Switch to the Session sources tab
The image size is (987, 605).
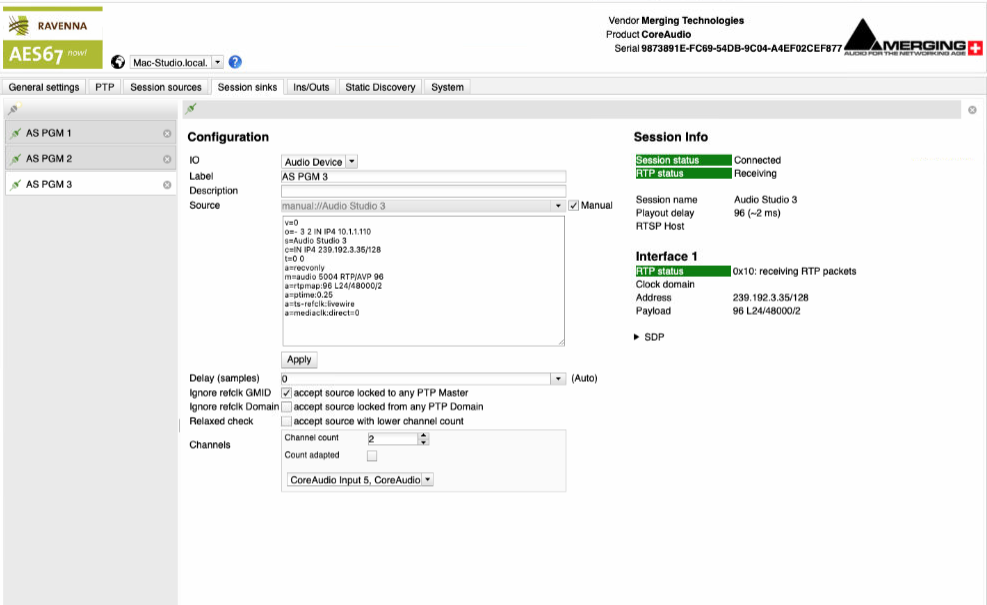166,88
